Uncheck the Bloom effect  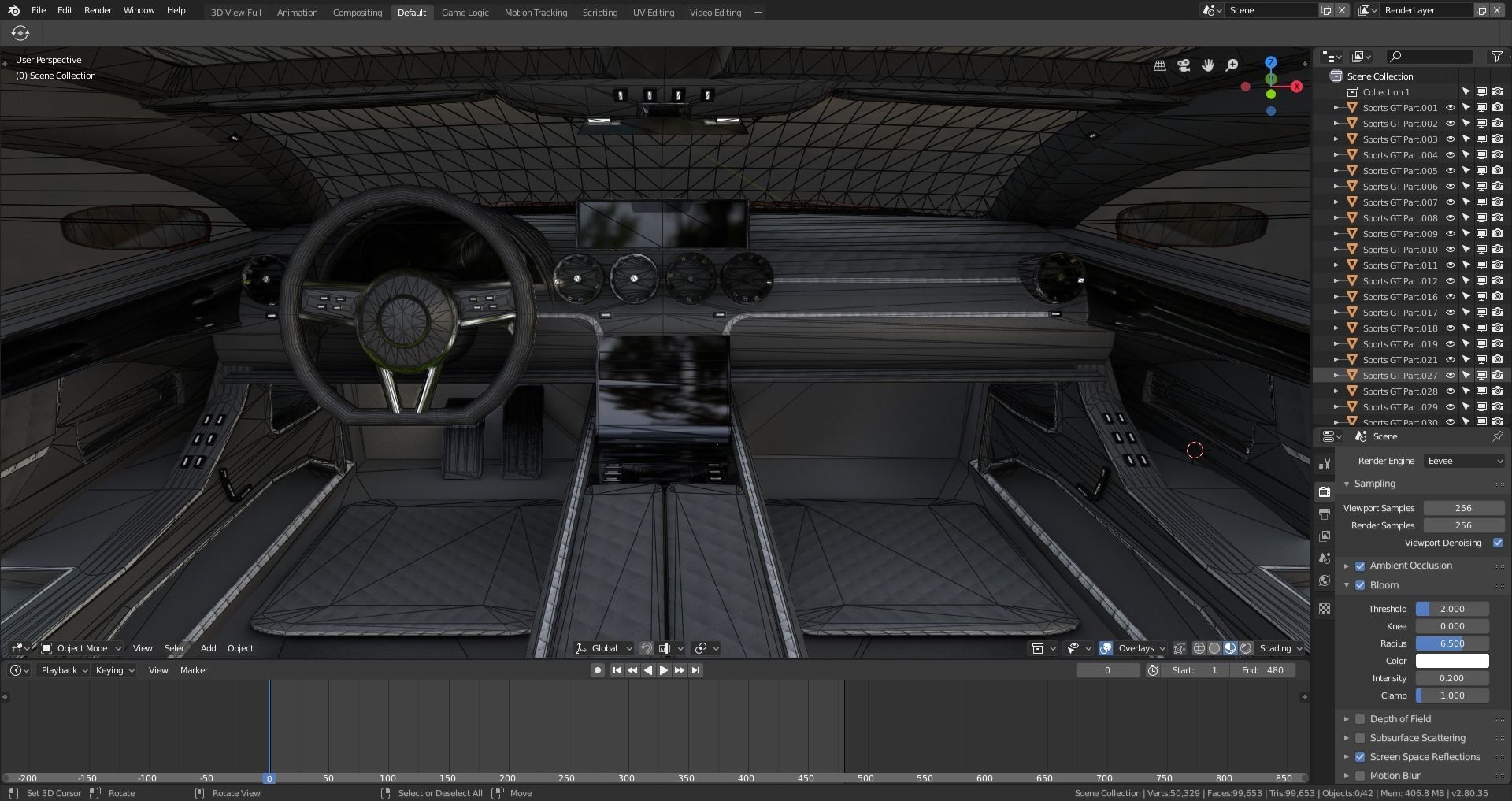tap(1360, 585)
